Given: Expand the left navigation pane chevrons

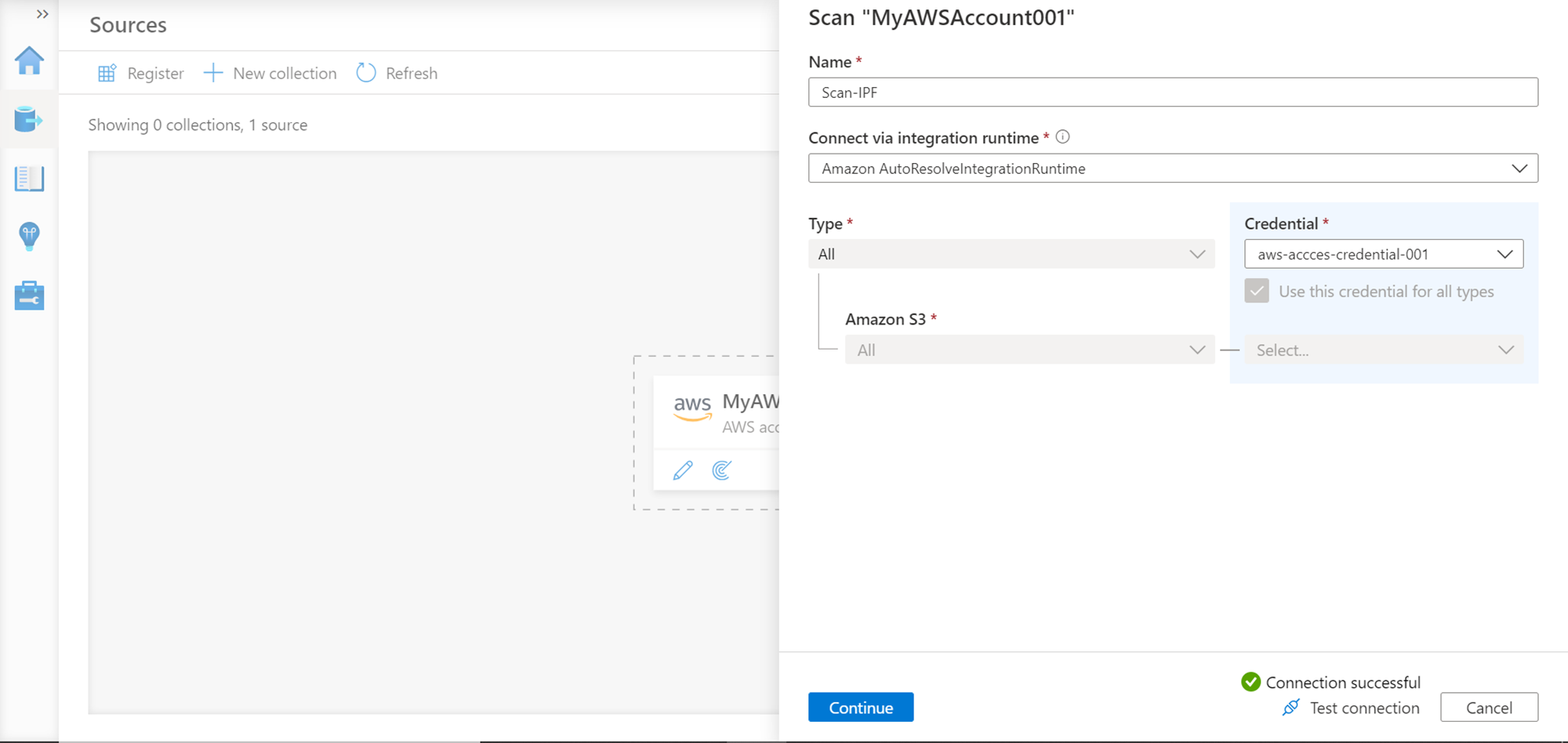Looking at the screenshot, I should [42, 14].
